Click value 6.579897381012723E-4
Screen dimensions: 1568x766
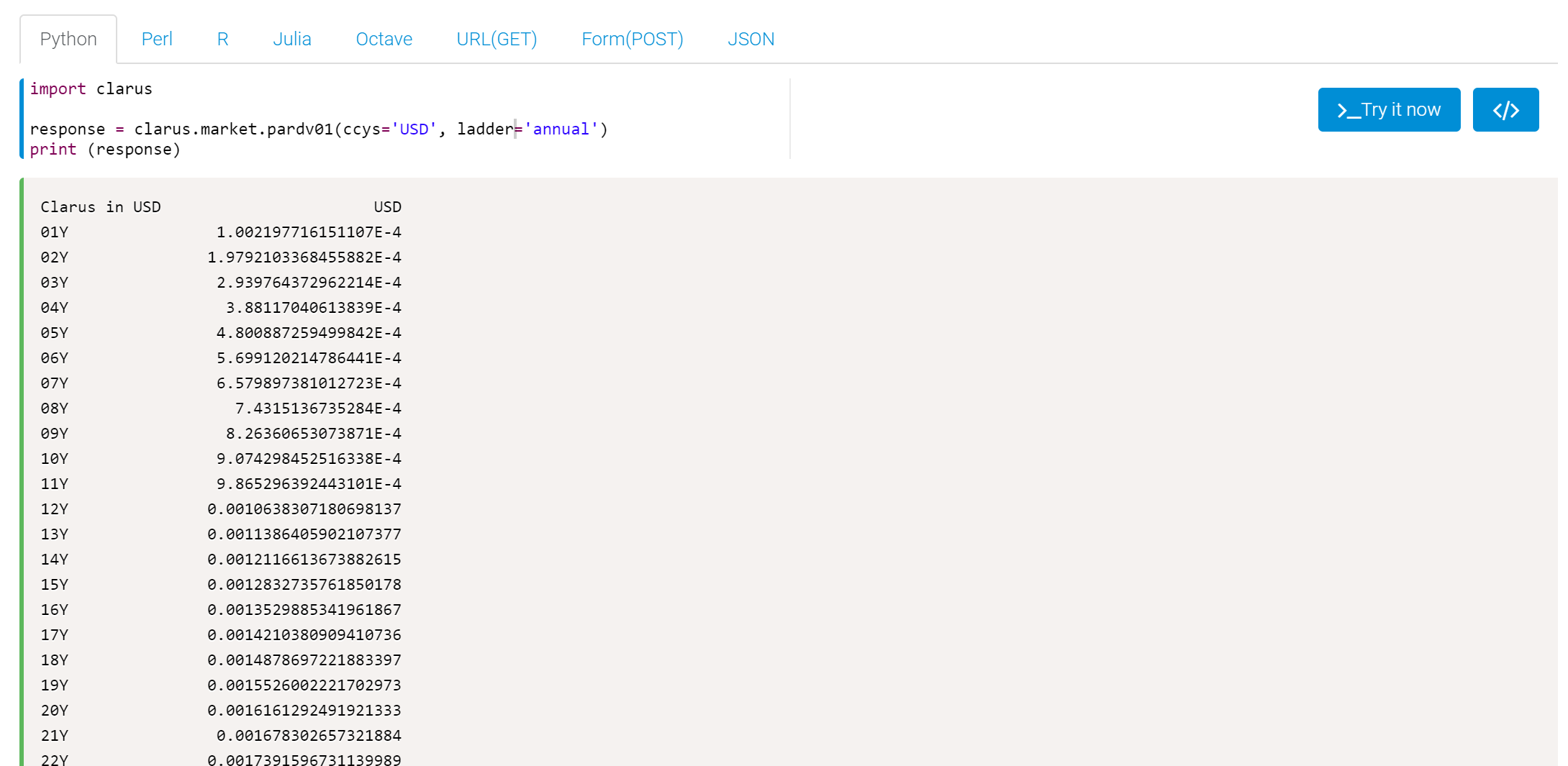tap(309, 383)
